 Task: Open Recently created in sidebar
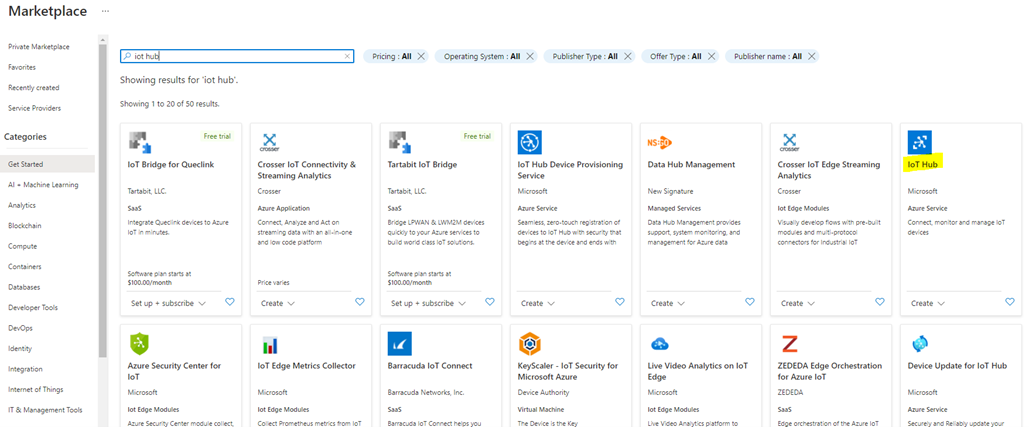33,87
